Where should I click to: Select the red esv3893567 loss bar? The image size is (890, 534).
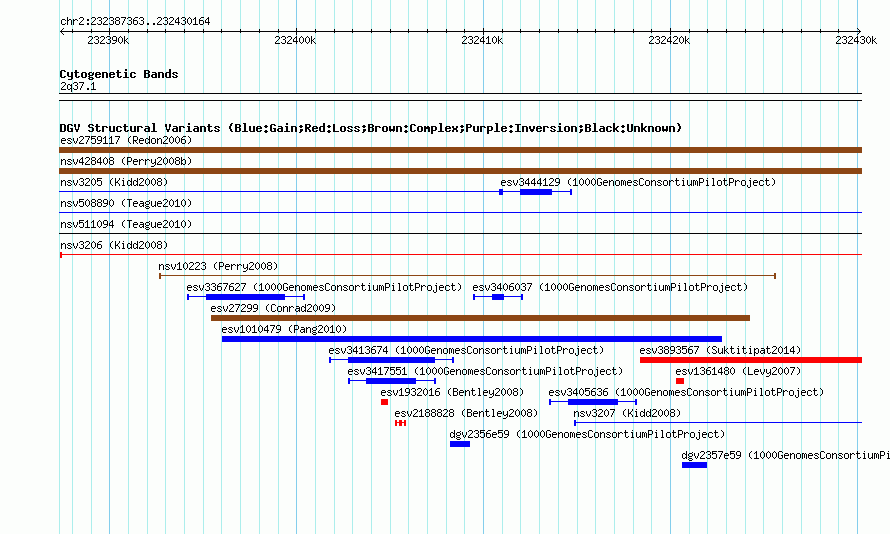pos(751,360)
